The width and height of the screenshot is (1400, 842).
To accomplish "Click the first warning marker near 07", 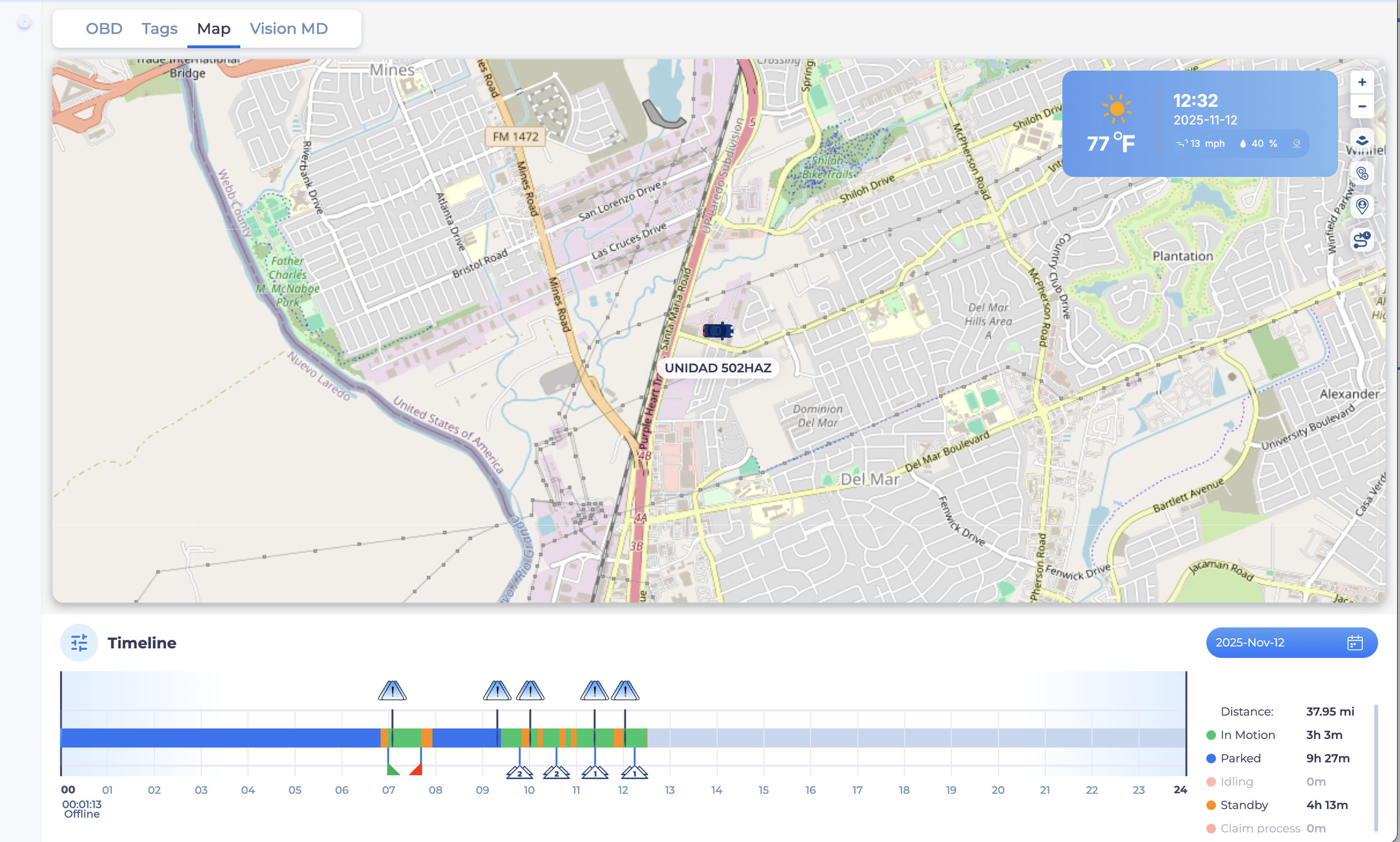I will point(392,690).
